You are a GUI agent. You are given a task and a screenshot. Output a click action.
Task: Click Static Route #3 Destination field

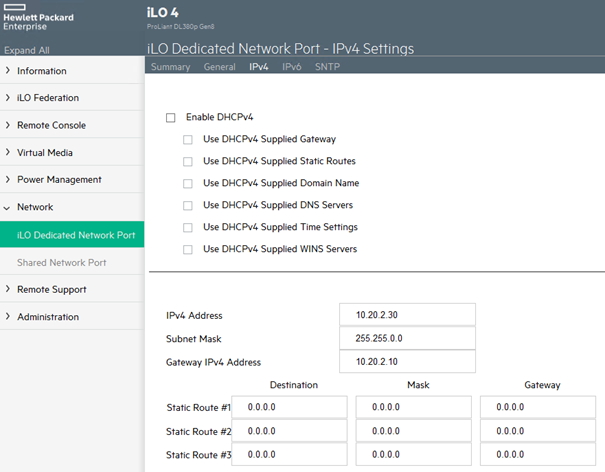289,454
